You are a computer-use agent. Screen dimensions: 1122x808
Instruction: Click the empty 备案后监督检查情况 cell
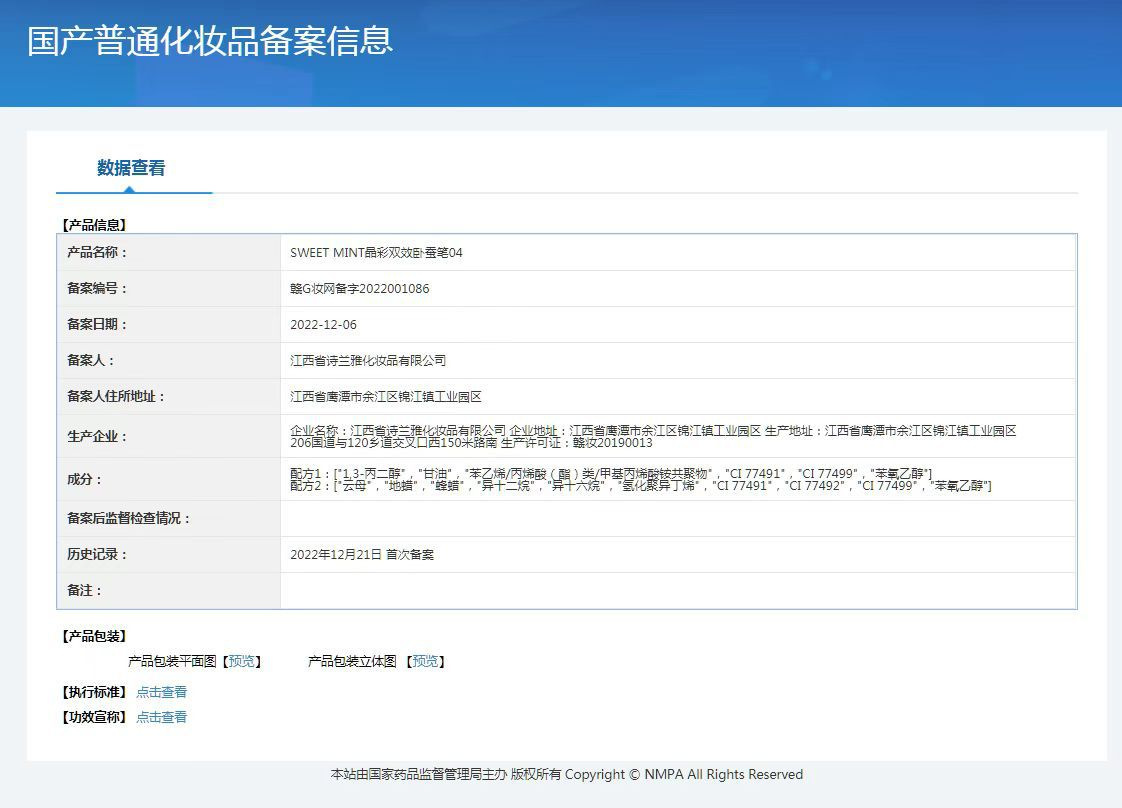[678, 518]
